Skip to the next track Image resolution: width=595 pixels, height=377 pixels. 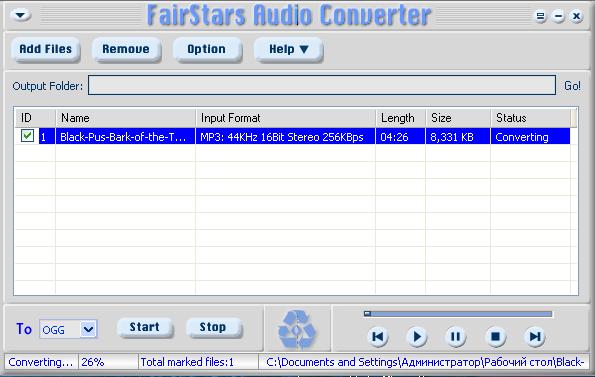(x=535, y=336)
